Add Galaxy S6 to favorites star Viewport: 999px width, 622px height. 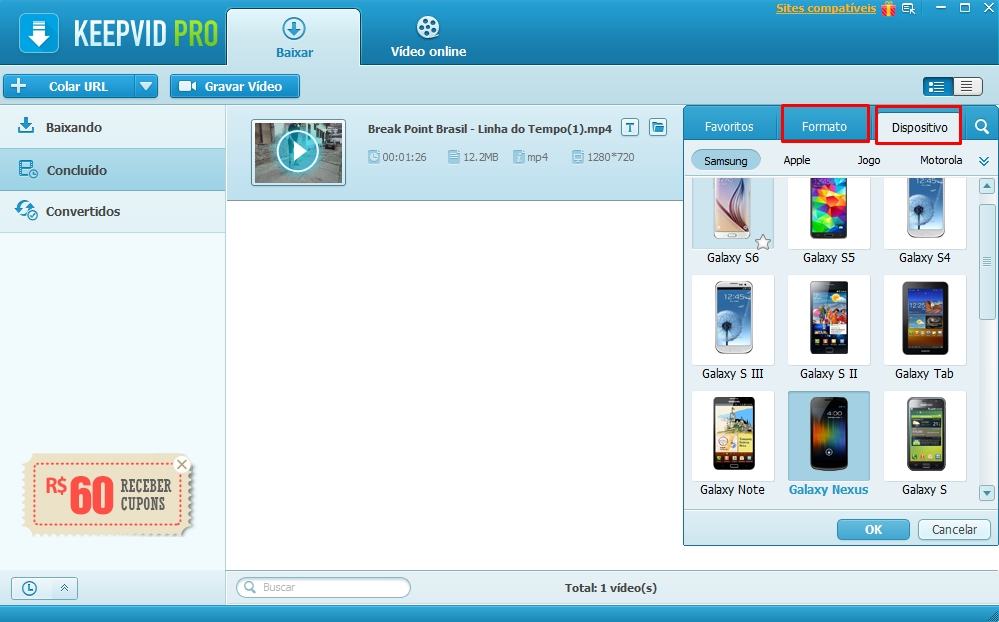coord(763,242)
